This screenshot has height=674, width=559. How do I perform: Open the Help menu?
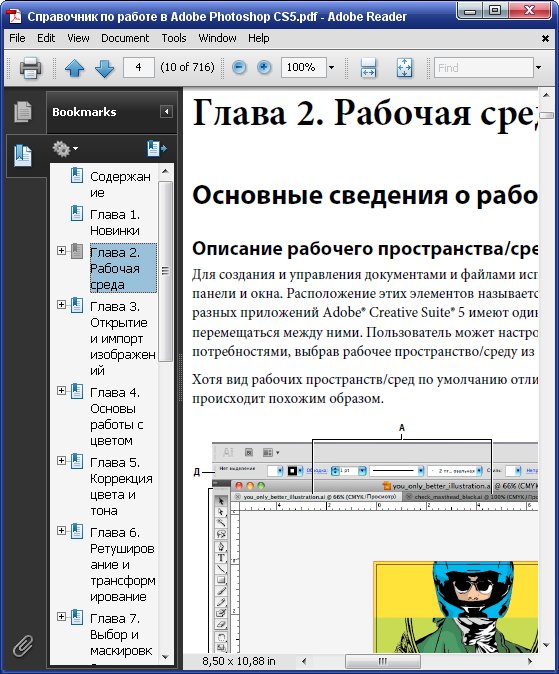[258, 38]
